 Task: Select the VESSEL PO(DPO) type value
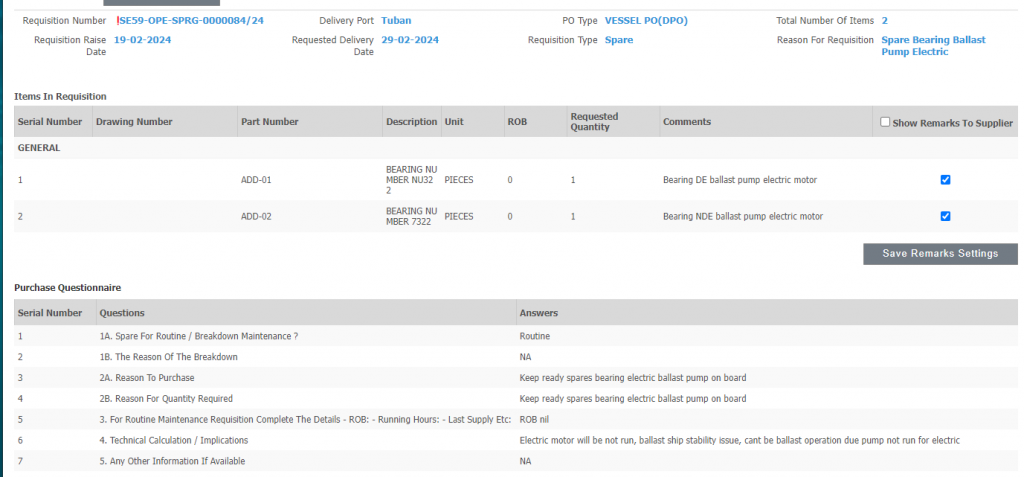646,20
